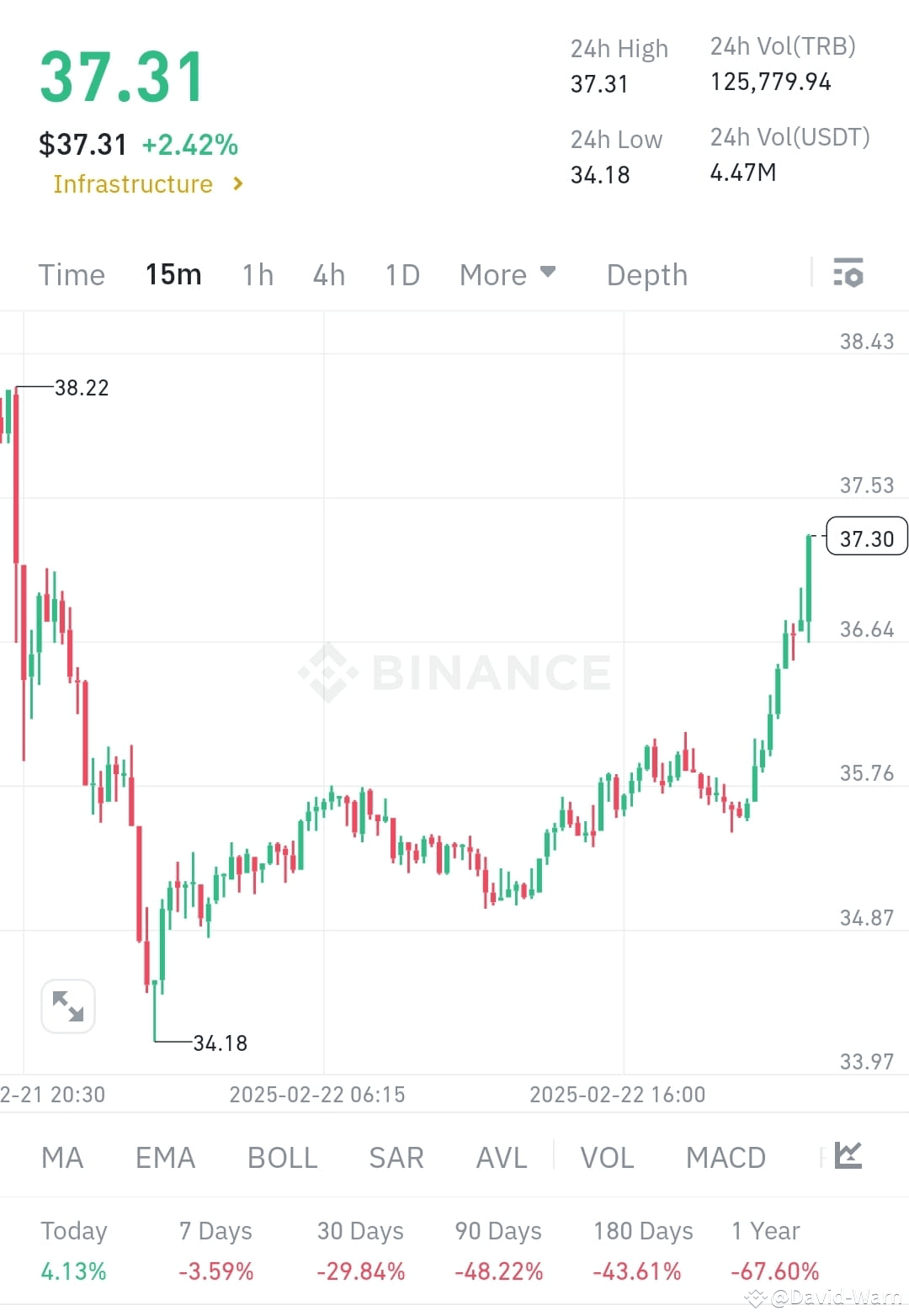This screenshot has height=1316, width=909.
Task: Select the line chart icon near MACD
Action: coord(848,1157)
